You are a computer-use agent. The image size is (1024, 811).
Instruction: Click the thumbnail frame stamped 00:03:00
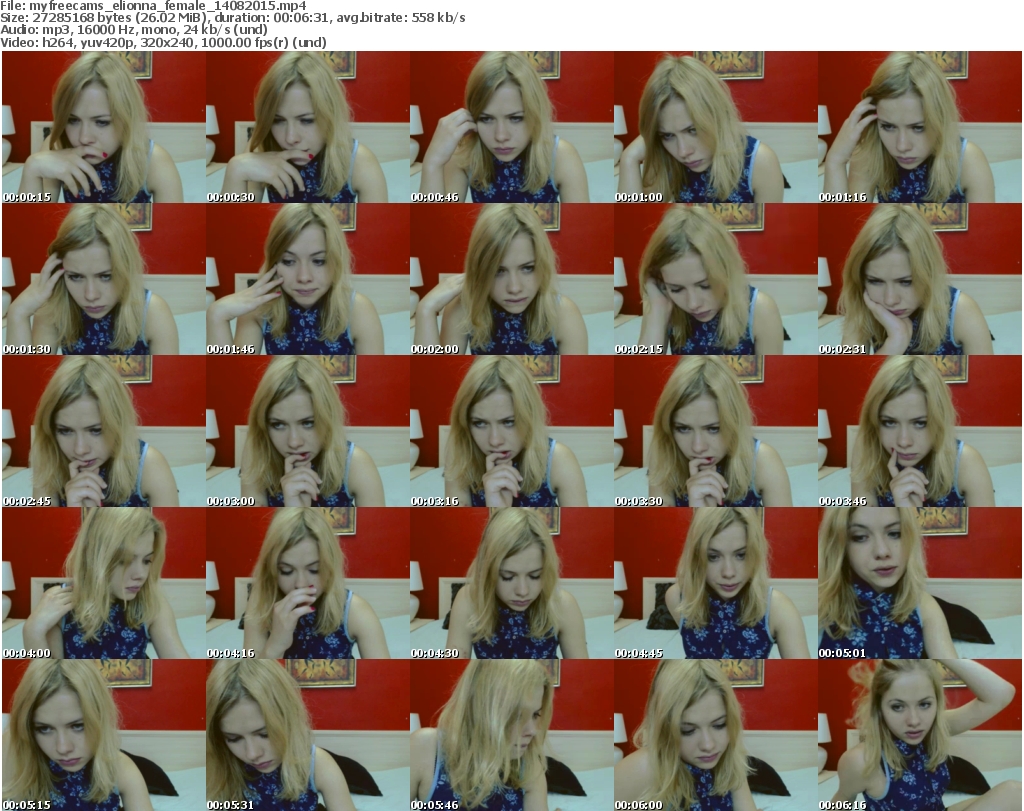(x=308, y=432)
